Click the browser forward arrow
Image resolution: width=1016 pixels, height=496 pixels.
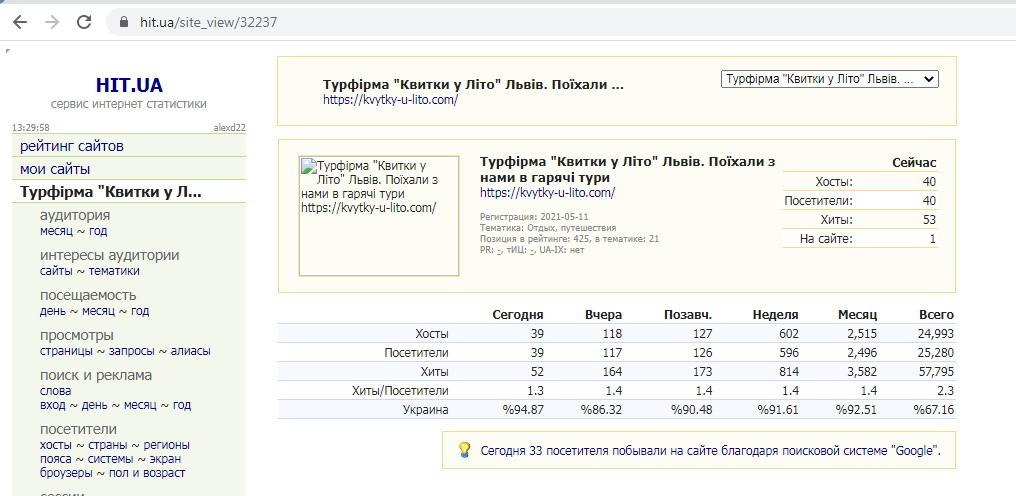52,22
